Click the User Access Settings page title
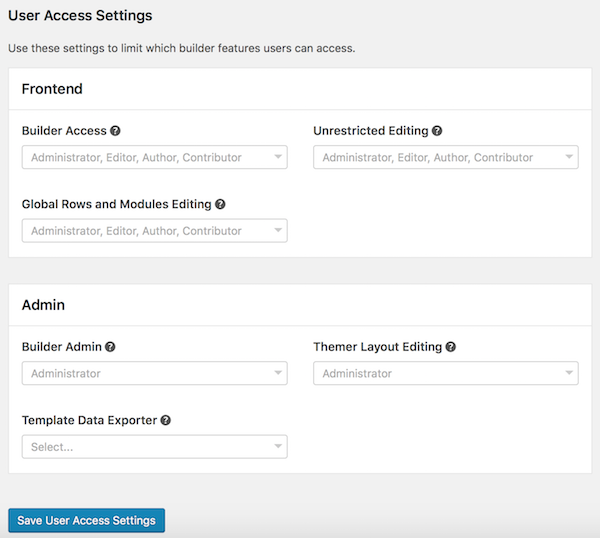 click(x=80, y=15)
